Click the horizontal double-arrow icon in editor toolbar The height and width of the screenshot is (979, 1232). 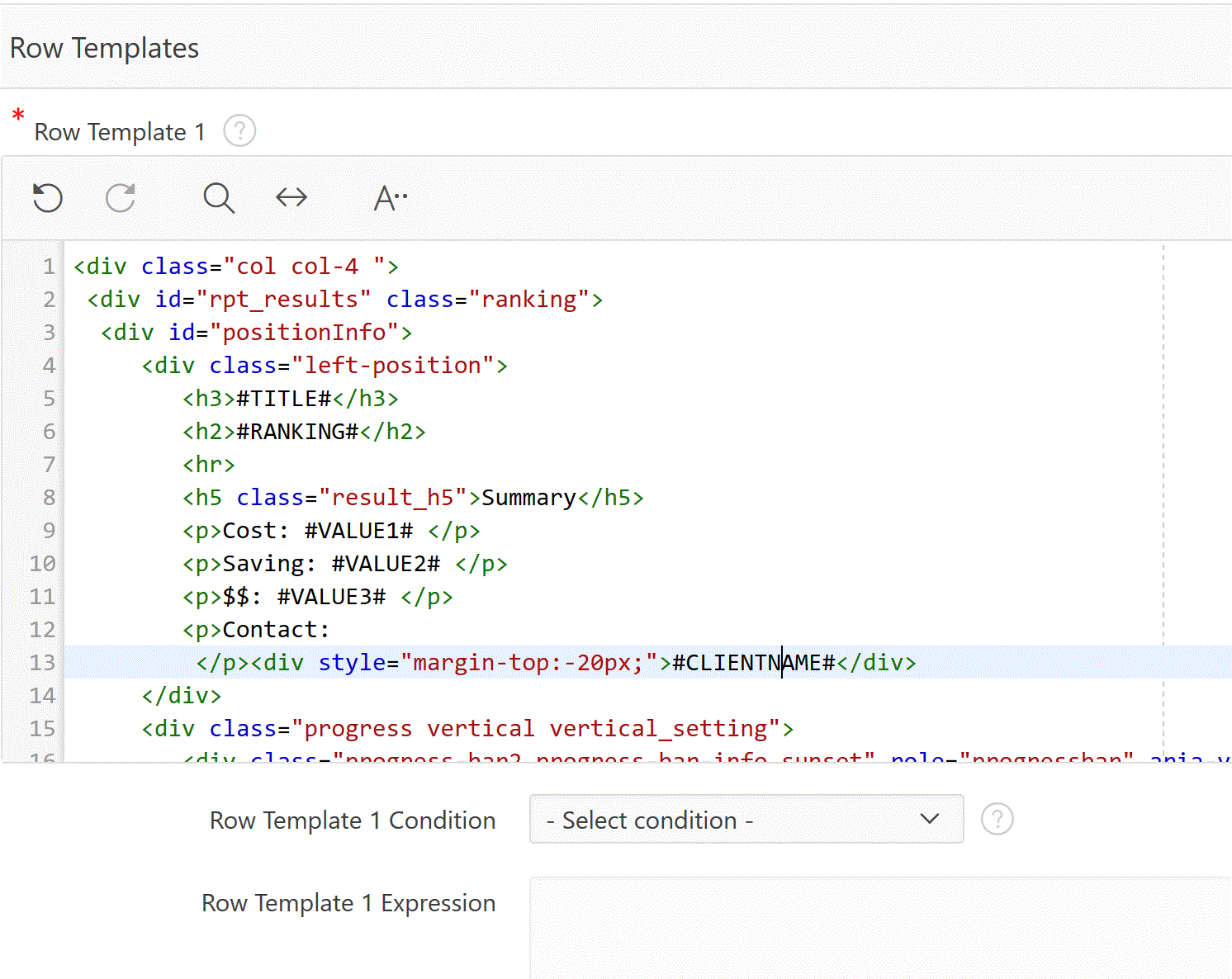pyautogui.click(x=291, y=198)
